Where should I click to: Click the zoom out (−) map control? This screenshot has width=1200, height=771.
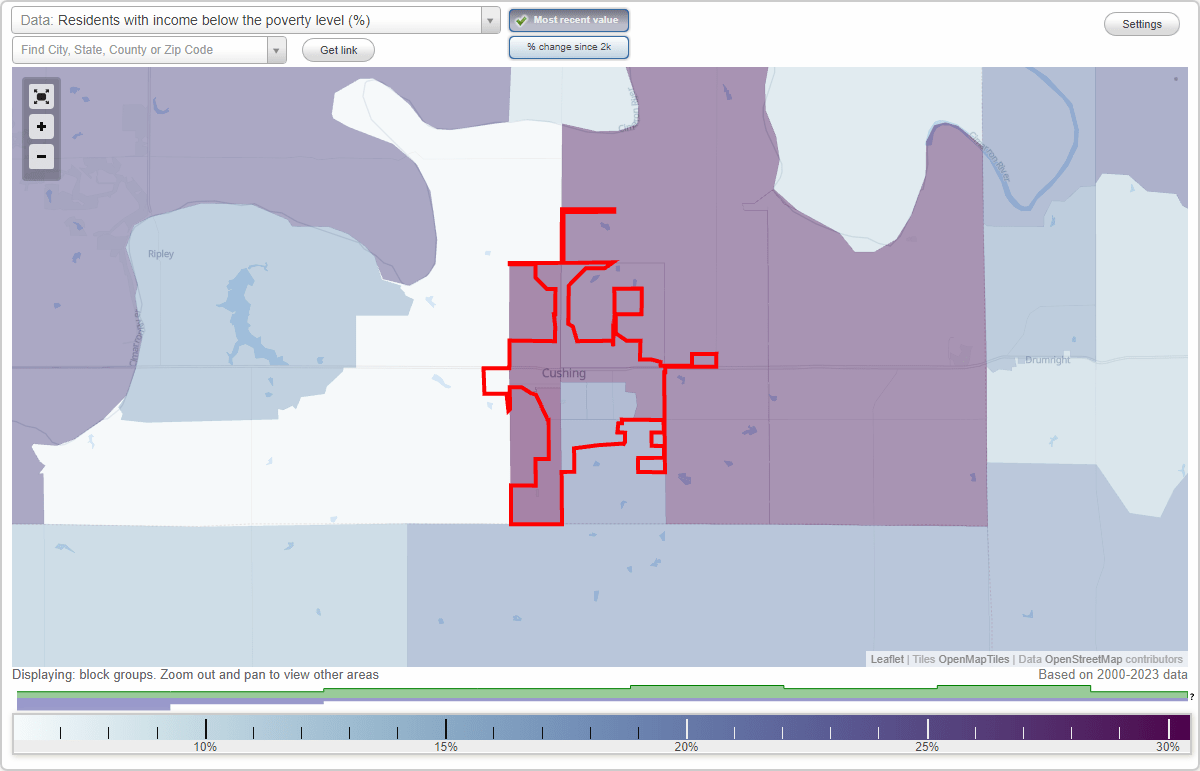[41, 157]
